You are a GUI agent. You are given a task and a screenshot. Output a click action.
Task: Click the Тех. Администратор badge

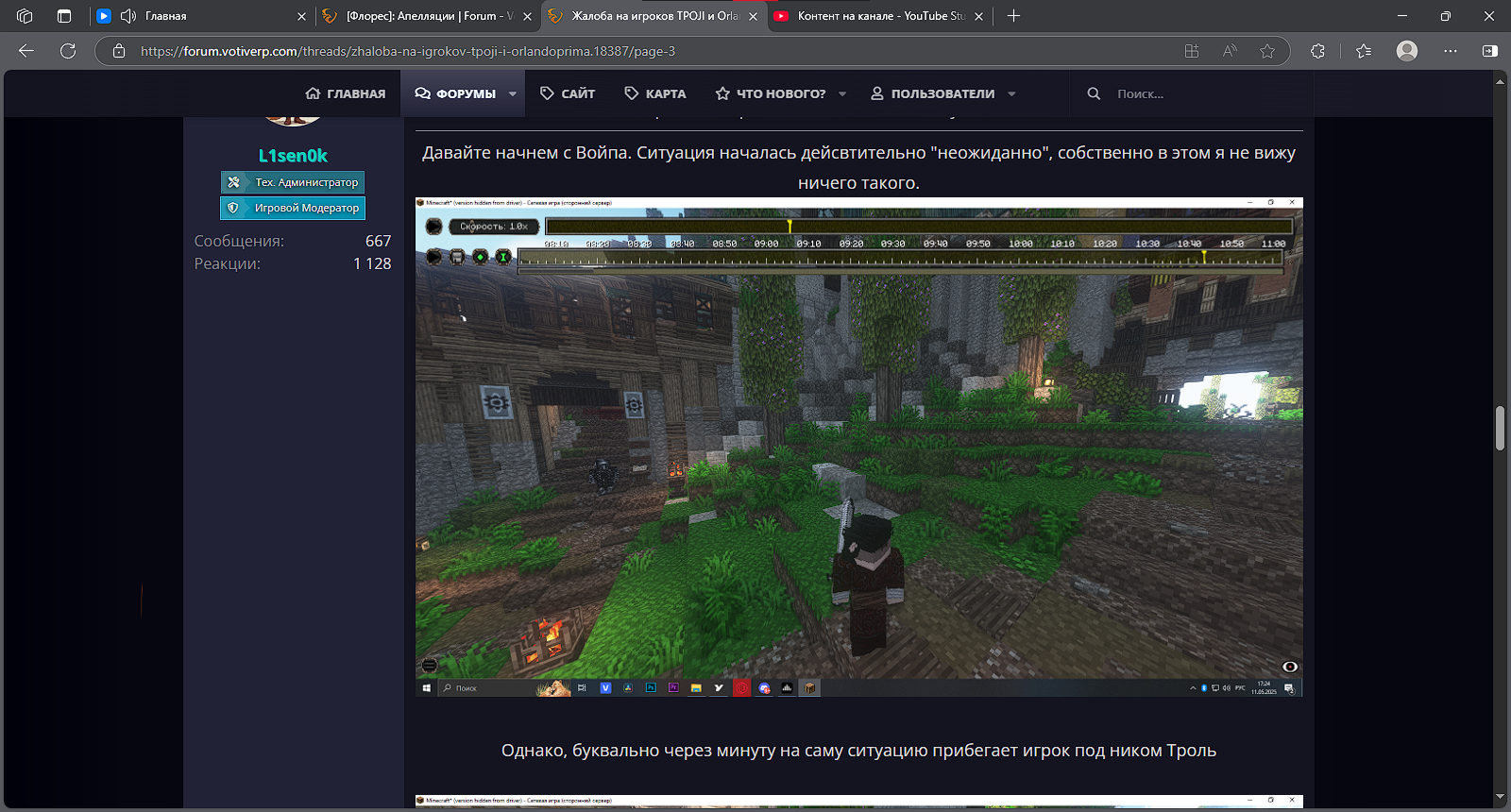click(x=293, y=182)
